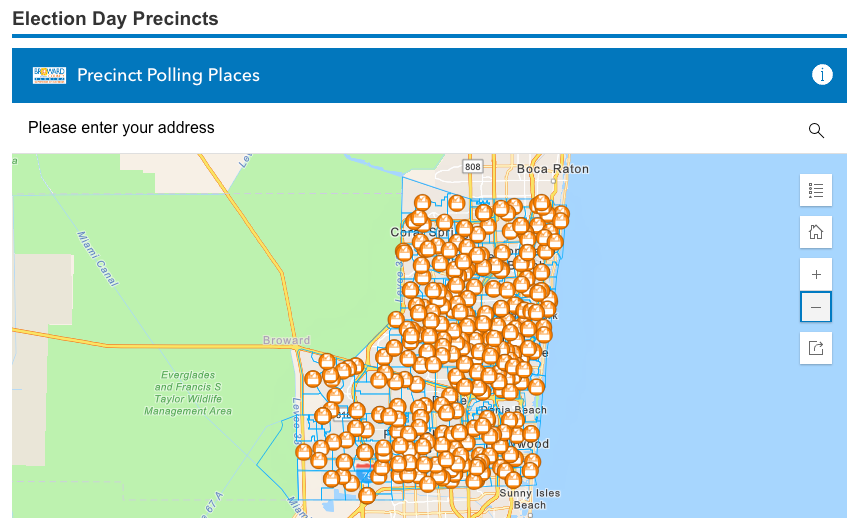Zoom out with the minus button
This screenshot has width=847, height=518.
(x=816, y=307)
